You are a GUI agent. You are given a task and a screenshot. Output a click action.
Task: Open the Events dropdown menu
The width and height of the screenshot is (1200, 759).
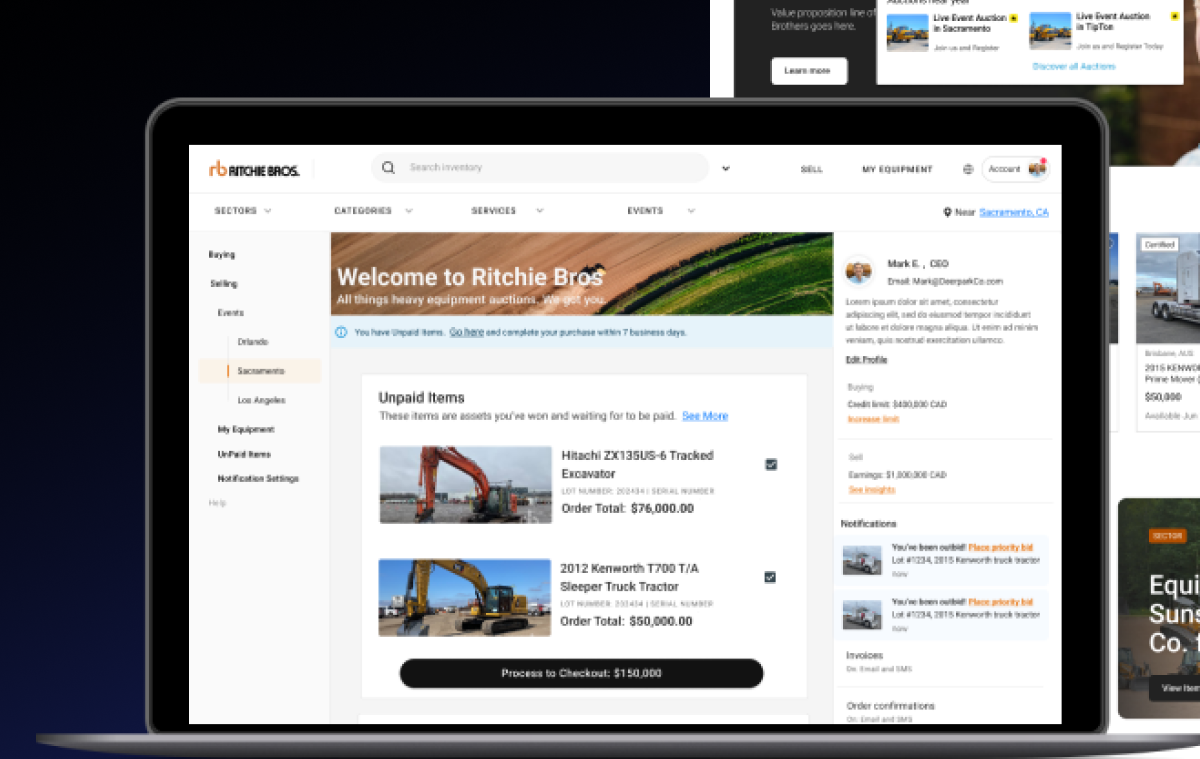tap(660, 211)
